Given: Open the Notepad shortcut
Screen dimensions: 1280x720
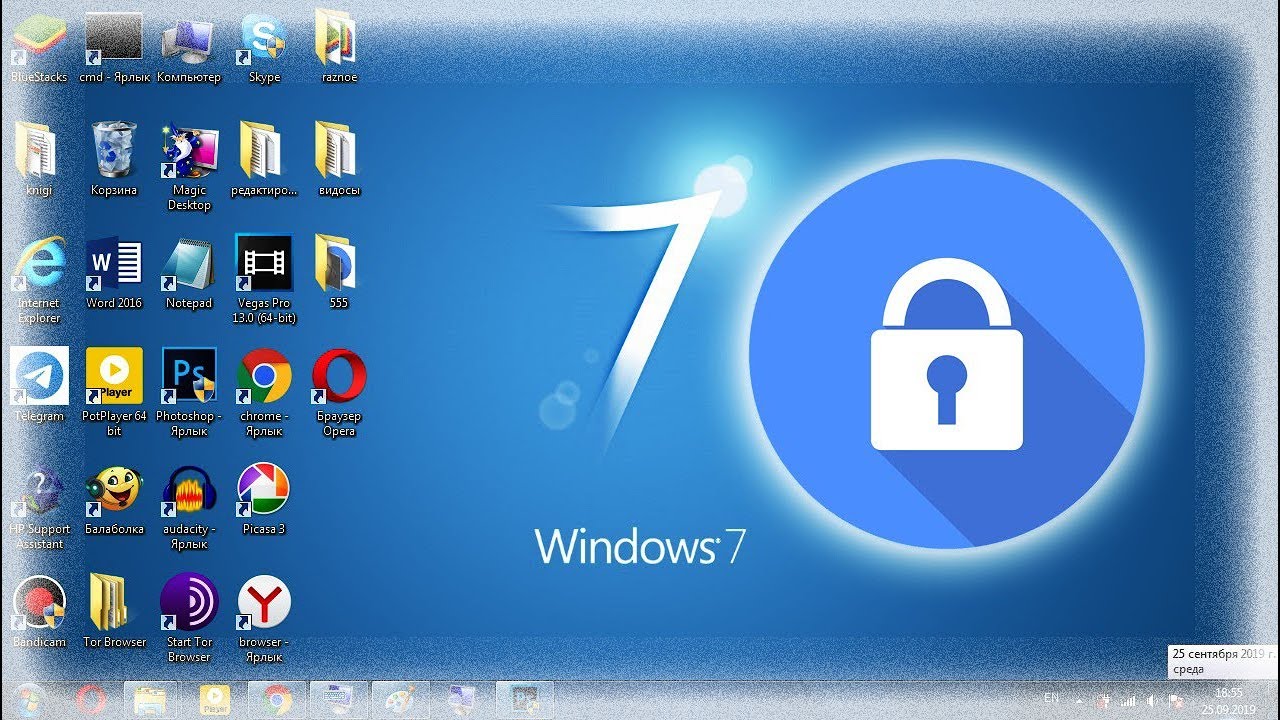Looking at the screenshot, I should [x=189, y=272].
